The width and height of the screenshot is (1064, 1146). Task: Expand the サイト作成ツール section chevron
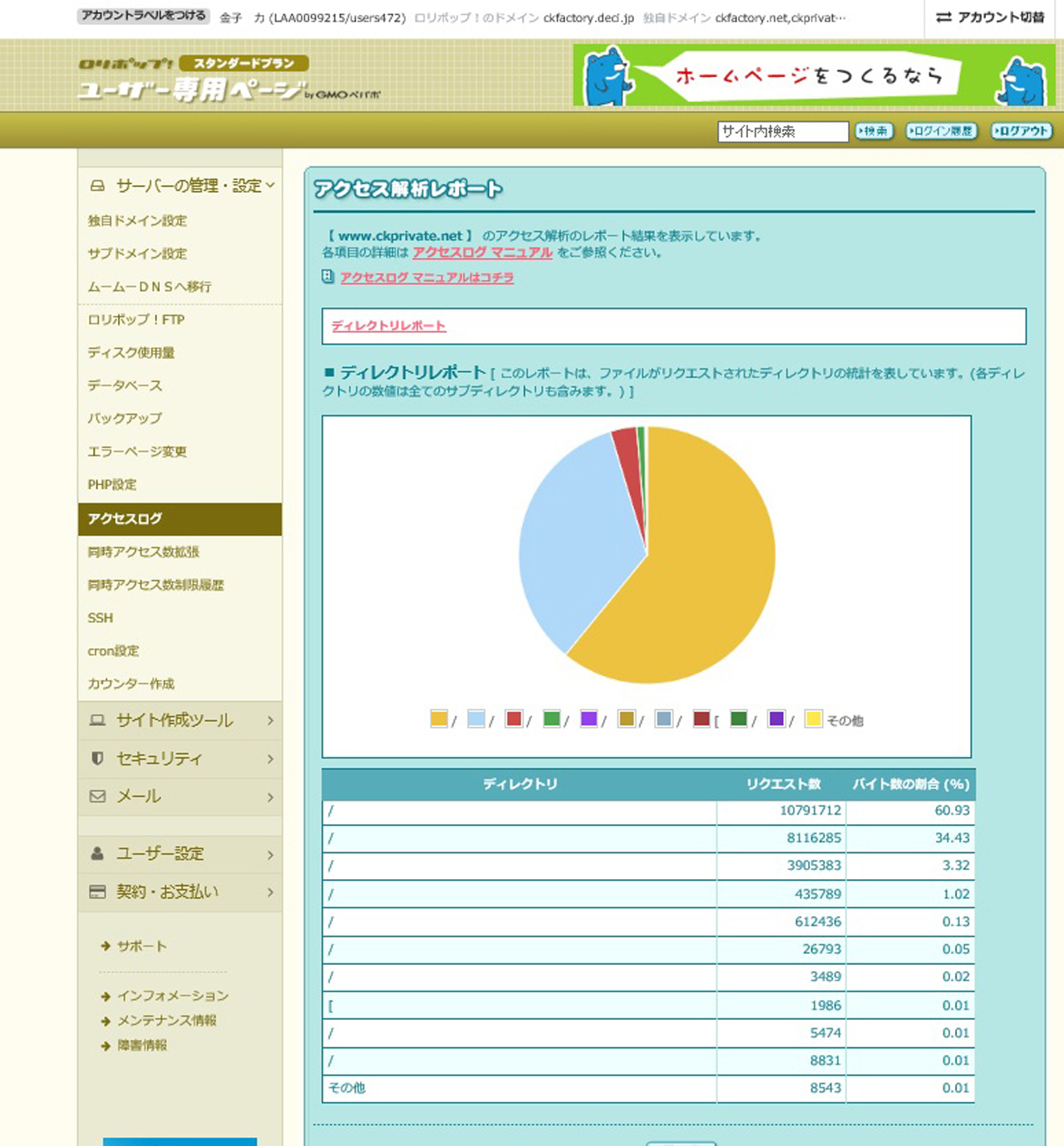click(270, 721)
